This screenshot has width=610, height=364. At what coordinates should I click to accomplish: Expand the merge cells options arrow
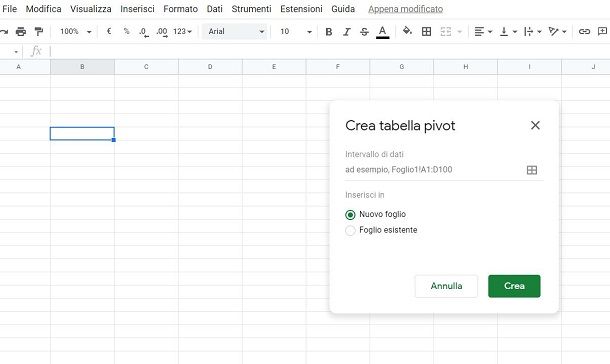[x=459, y=32]
